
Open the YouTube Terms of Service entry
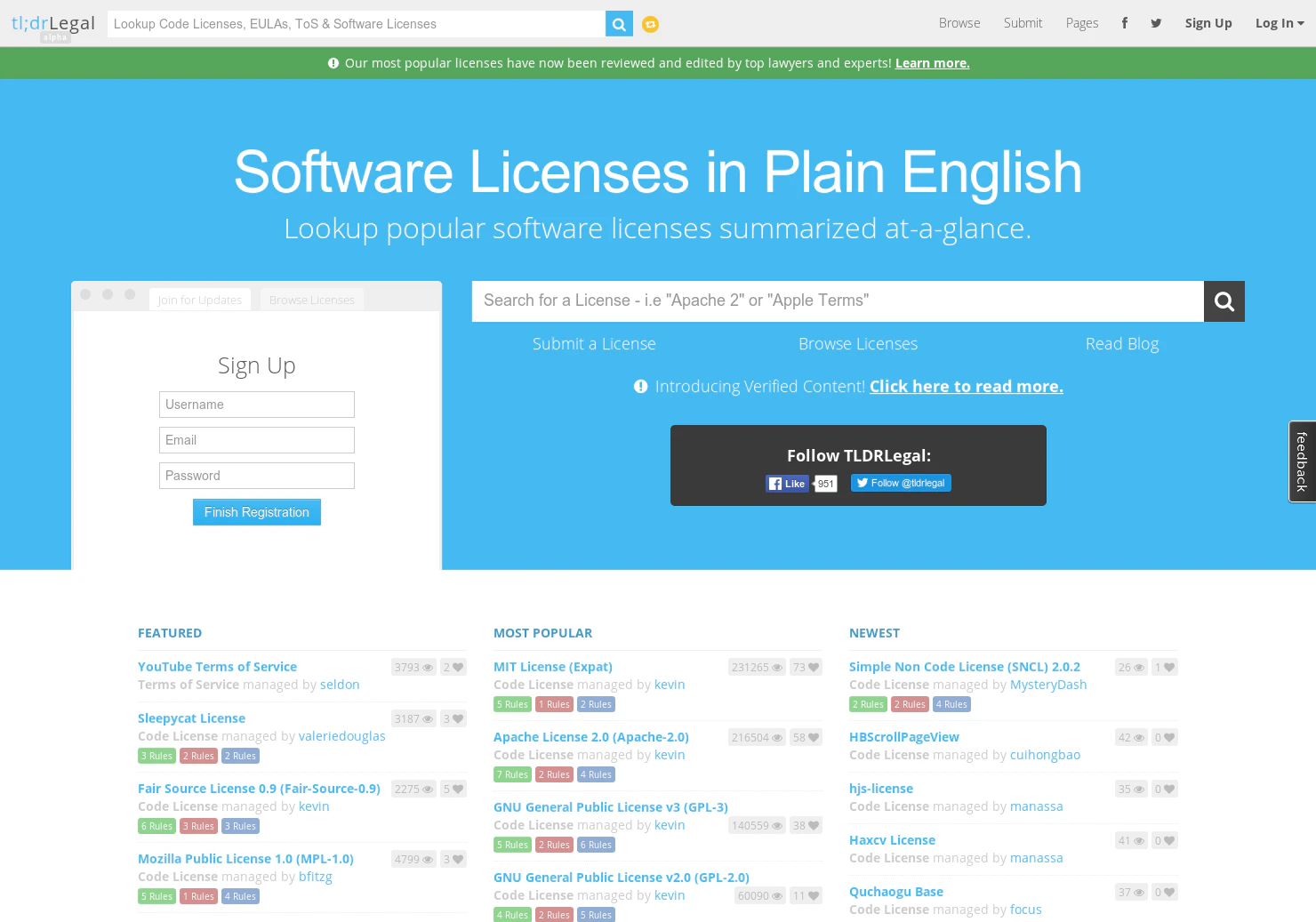[217, 667]
